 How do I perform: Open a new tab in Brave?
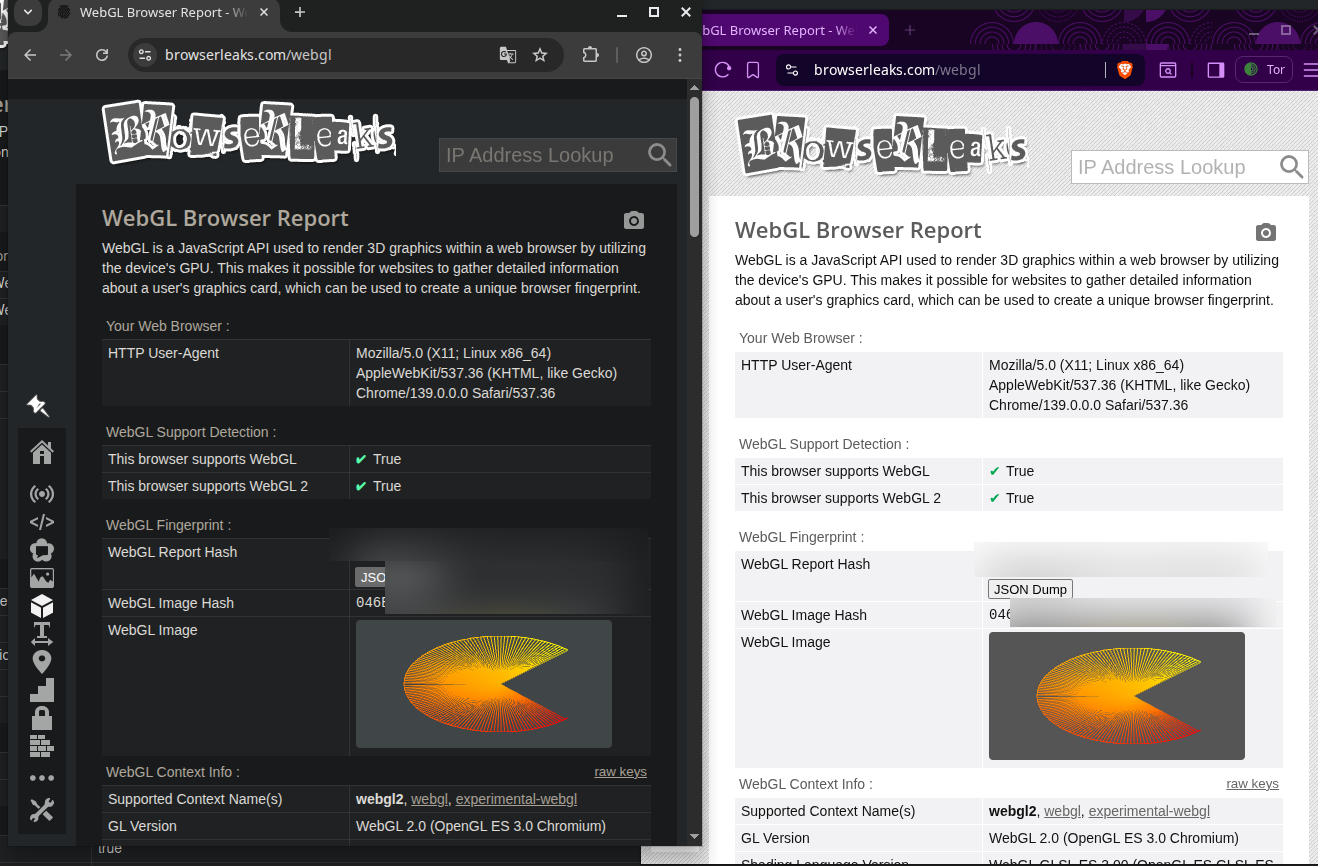click(x=910, y=30)
